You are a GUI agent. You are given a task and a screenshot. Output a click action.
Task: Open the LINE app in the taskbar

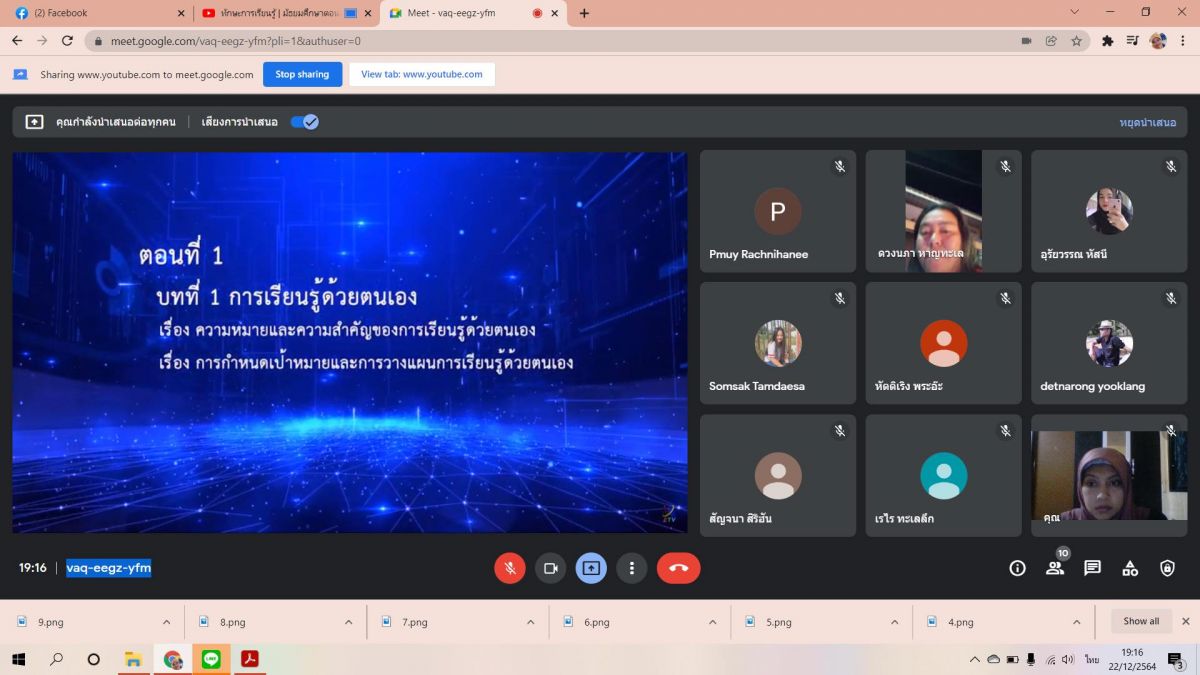click(x=211, y=659)
